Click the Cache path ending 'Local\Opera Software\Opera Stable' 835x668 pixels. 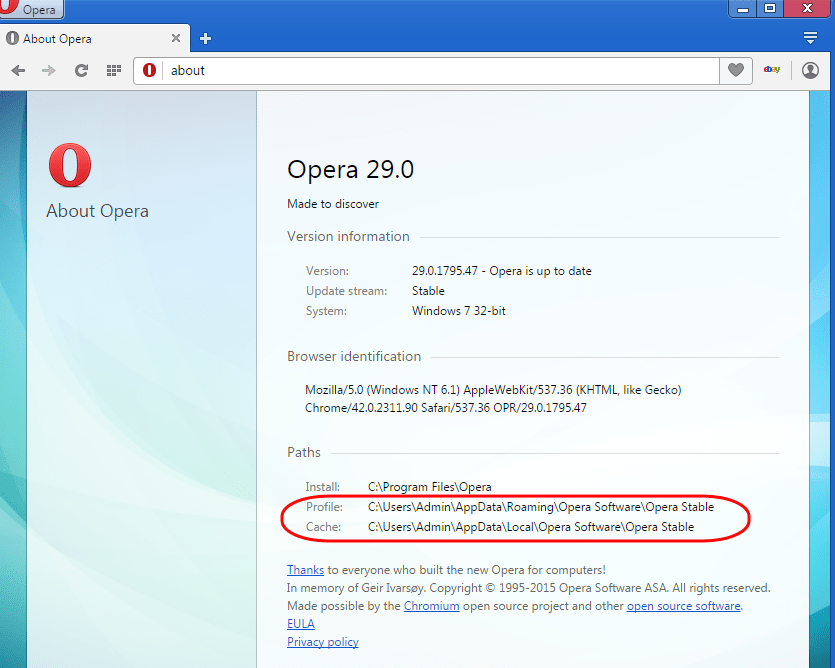(x=531, y=527)
